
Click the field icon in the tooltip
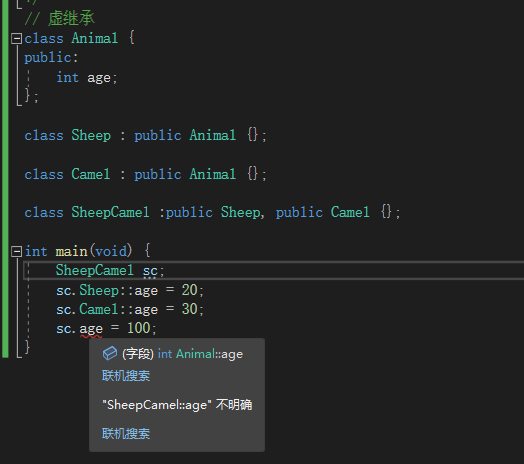[x=110, y=353]
